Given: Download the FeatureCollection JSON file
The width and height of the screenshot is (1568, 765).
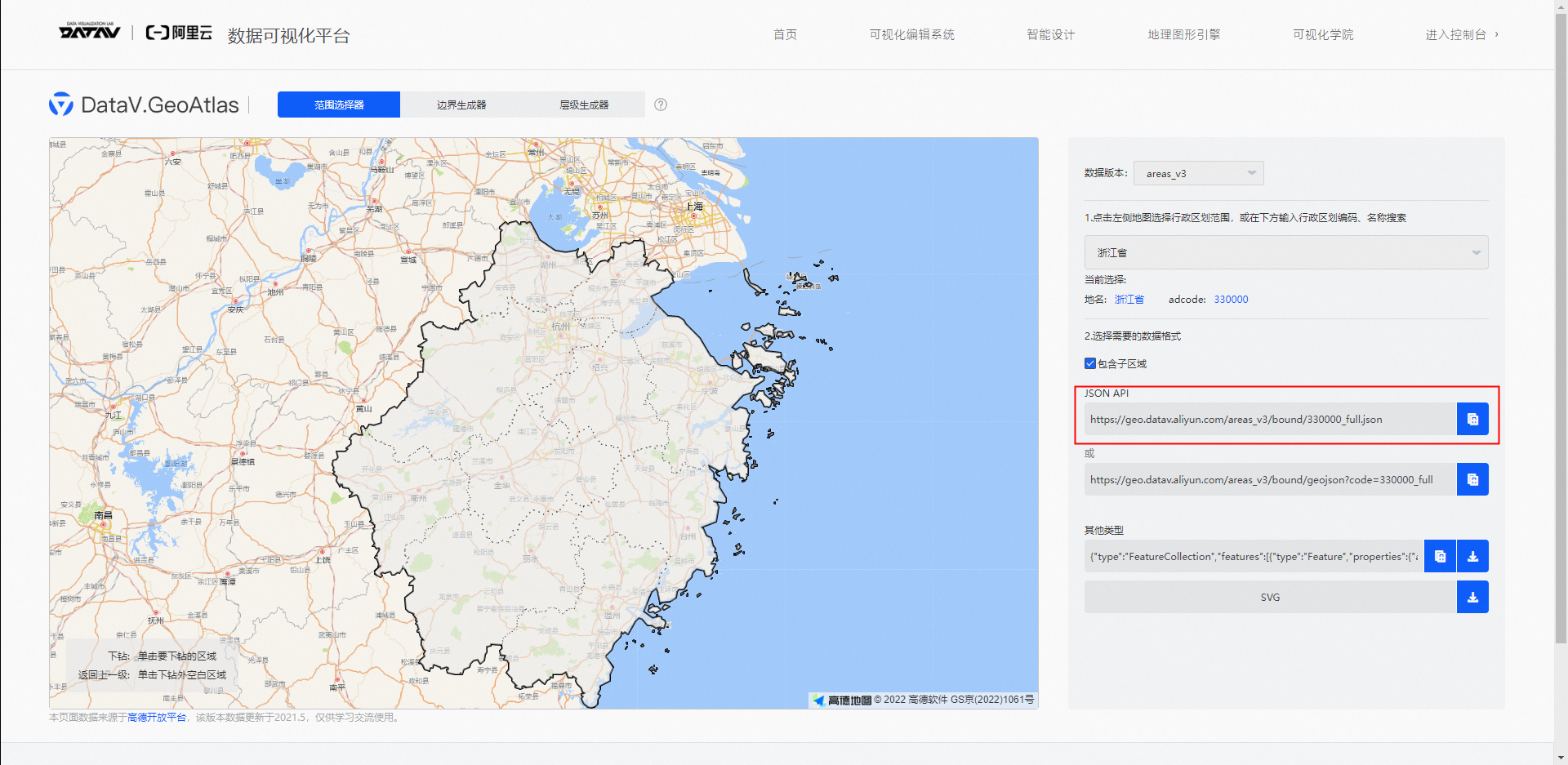Looking at the screenshot, I should pos(1472,556).
